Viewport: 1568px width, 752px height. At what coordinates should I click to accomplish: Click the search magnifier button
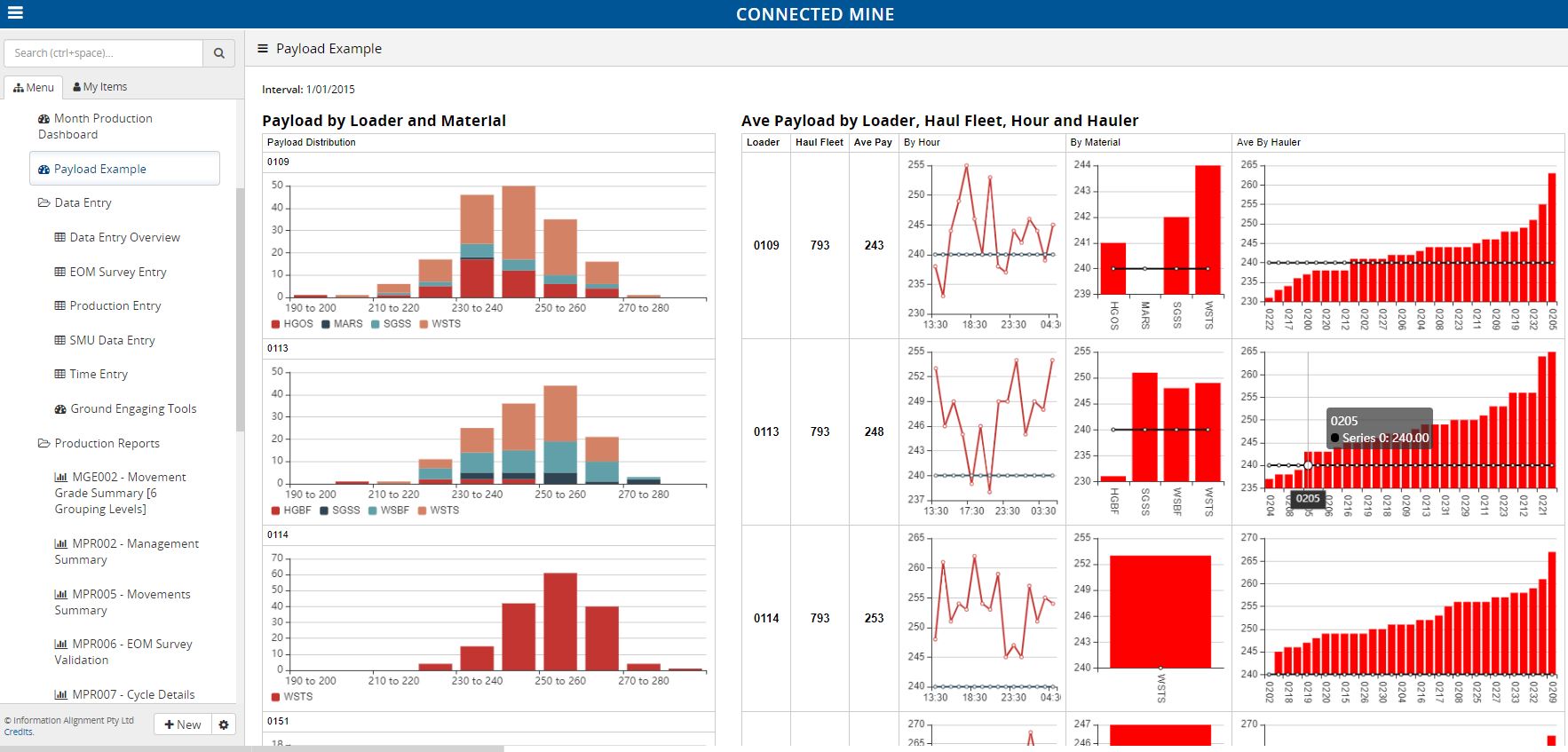tap(219, 53)
